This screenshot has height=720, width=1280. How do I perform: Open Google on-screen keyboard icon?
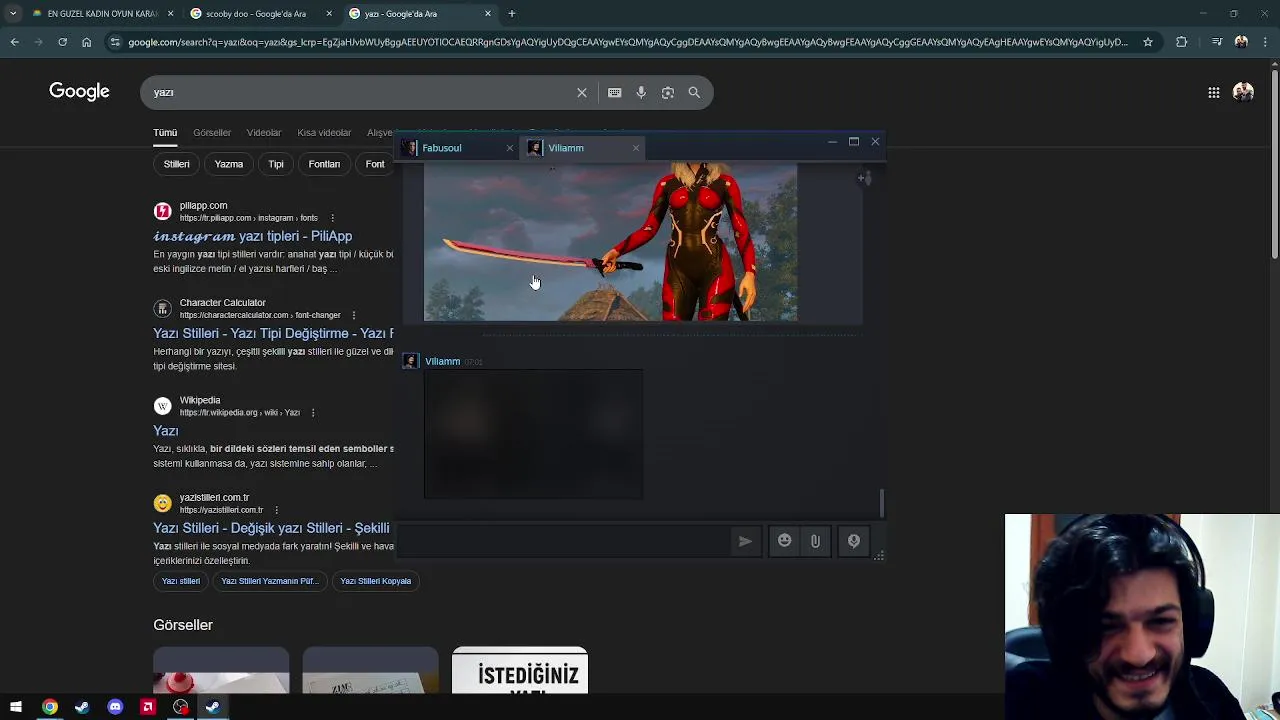tap(615, 92)
